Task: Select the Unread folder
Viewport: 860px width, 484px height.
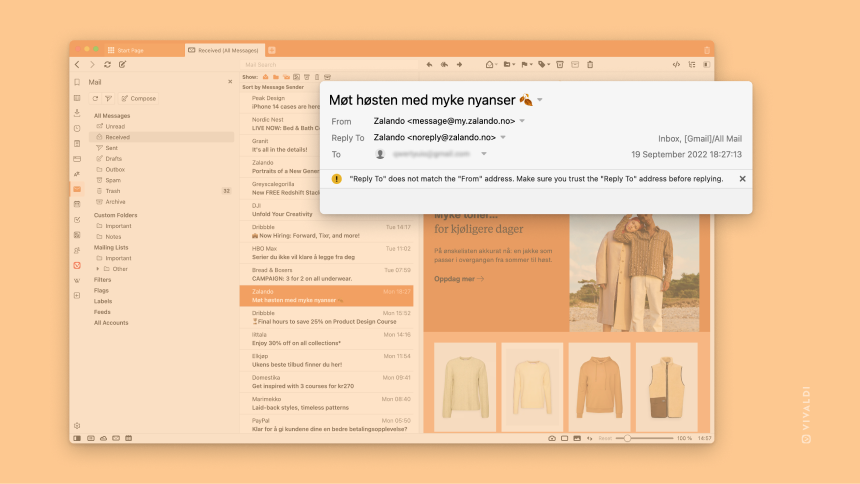Action: (x=115, y=126)
